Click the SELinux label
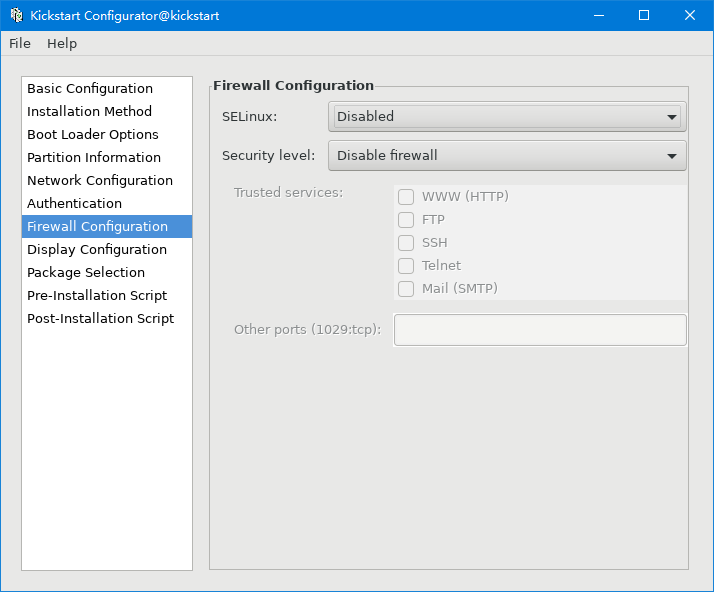This screenshot has height=592, width=714. (x=250, y=117)
